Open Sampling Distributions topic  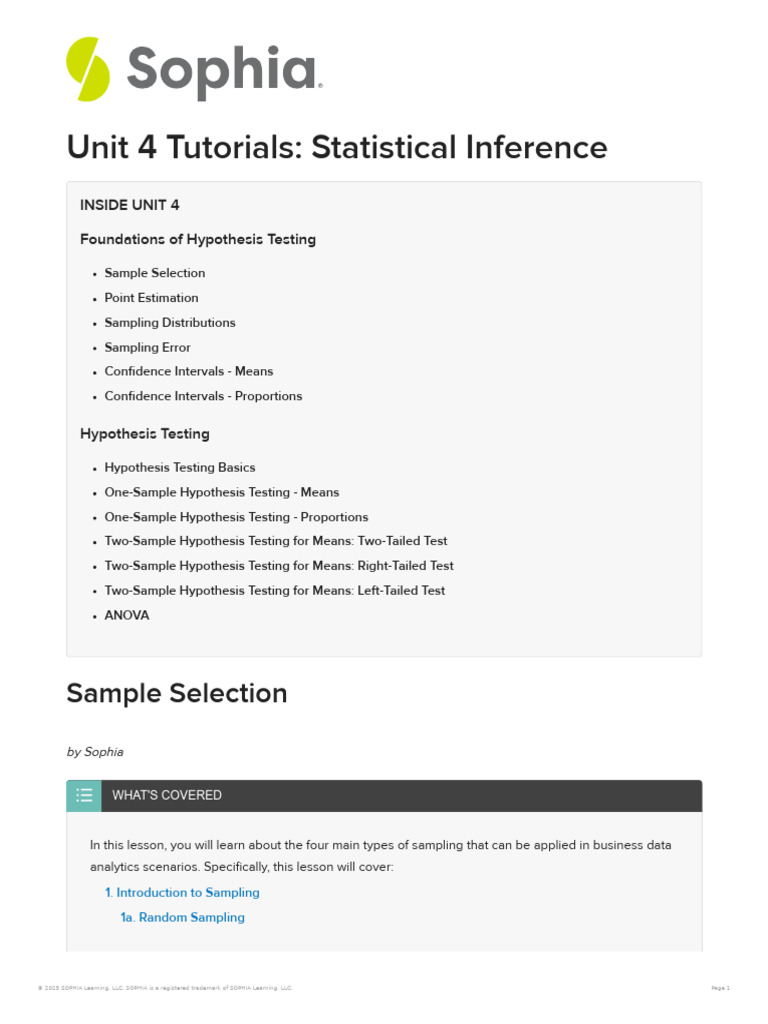pyautogui.click(x=170, y=323)
